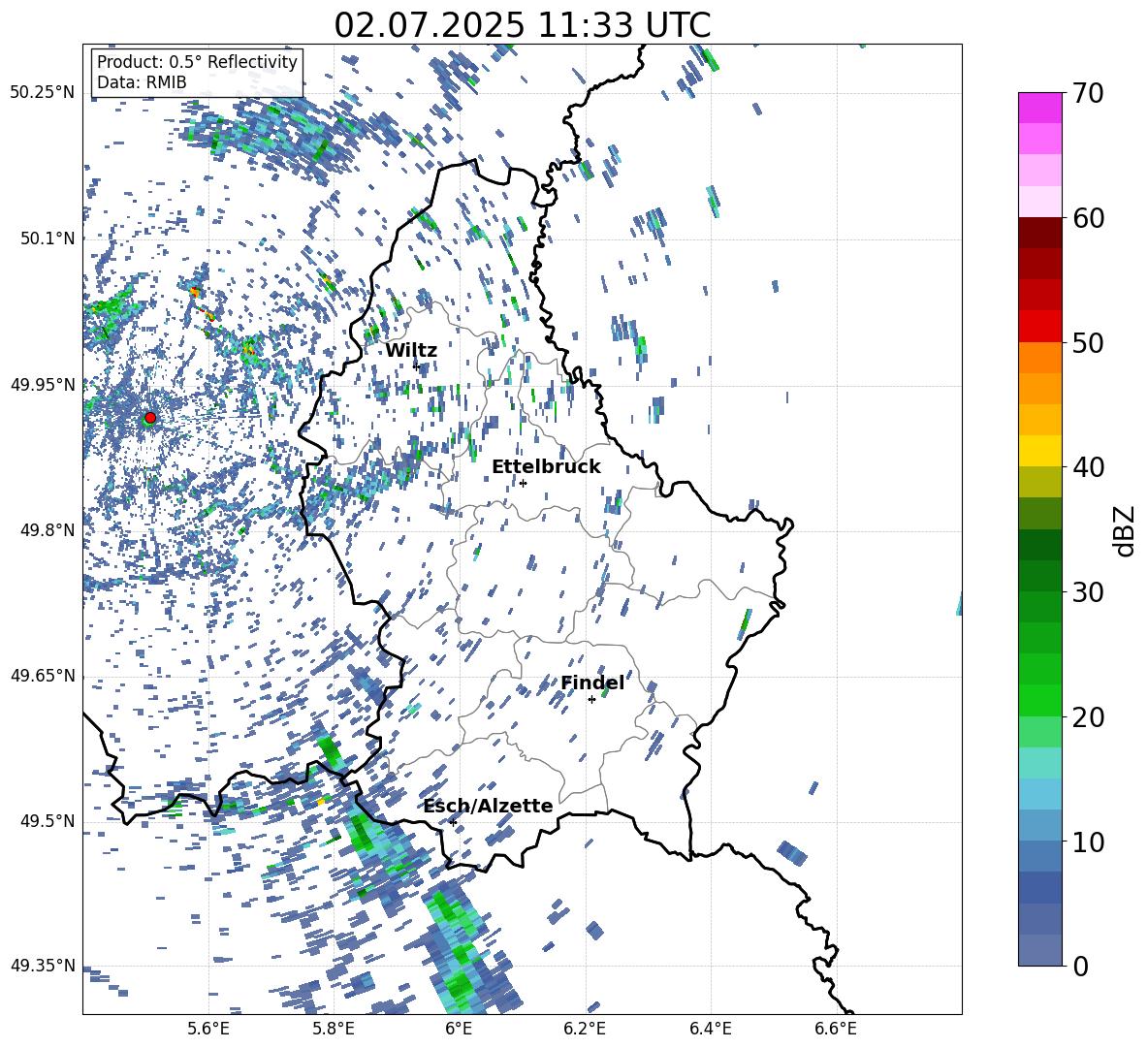
Task: Click the Wiltz station cross marker
Action: (417, 365)
